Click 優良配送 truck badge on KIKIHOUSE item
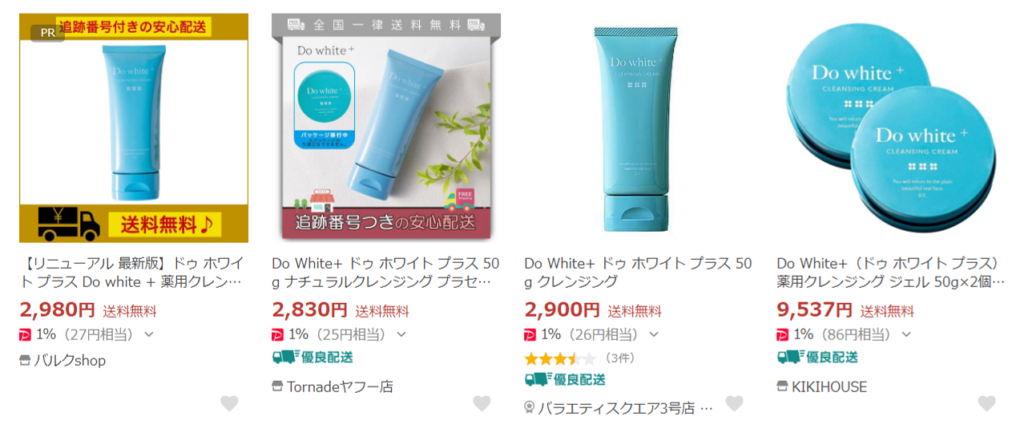This screenshot has width=1024, height=433. tap(786, 357)
